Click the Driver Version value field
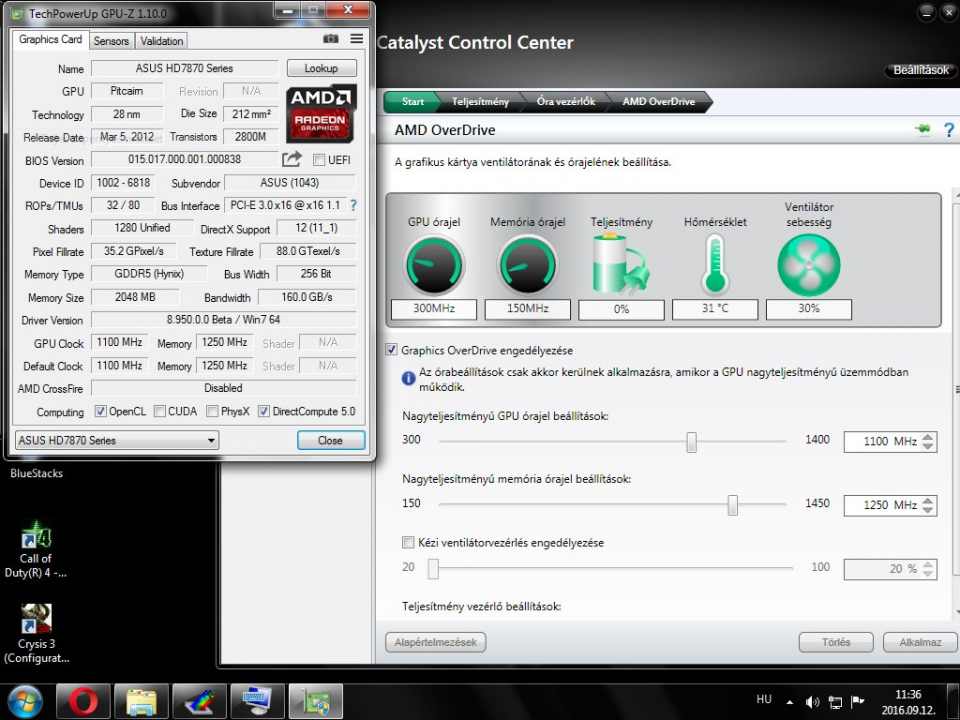Screen dimensions: 960x720 223,320
